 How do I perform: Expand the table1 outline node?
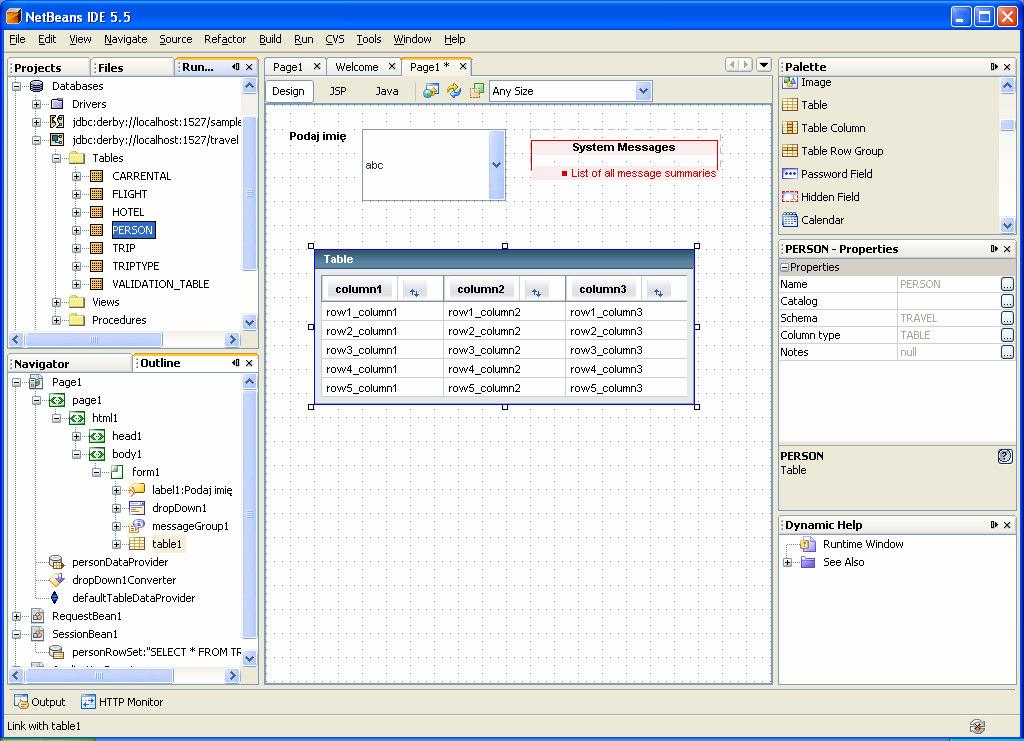coord(116,544)
